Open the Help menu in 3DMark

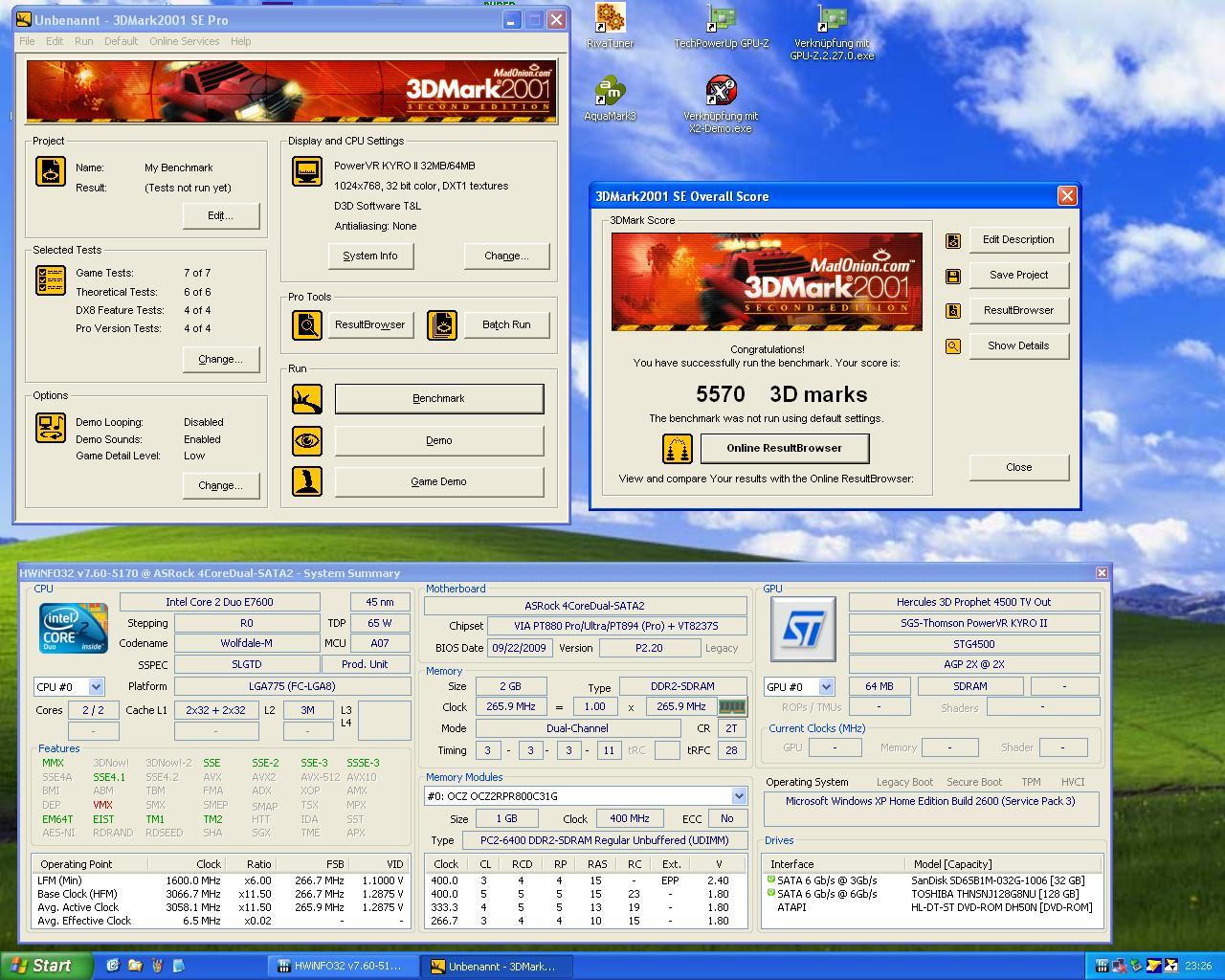(241, 41)
